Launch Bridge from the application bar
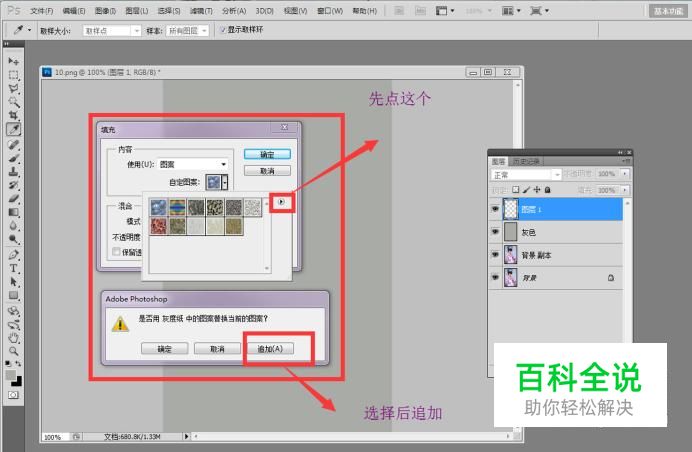The width and height of the screenshot is (692, 452). coord(399,11)
